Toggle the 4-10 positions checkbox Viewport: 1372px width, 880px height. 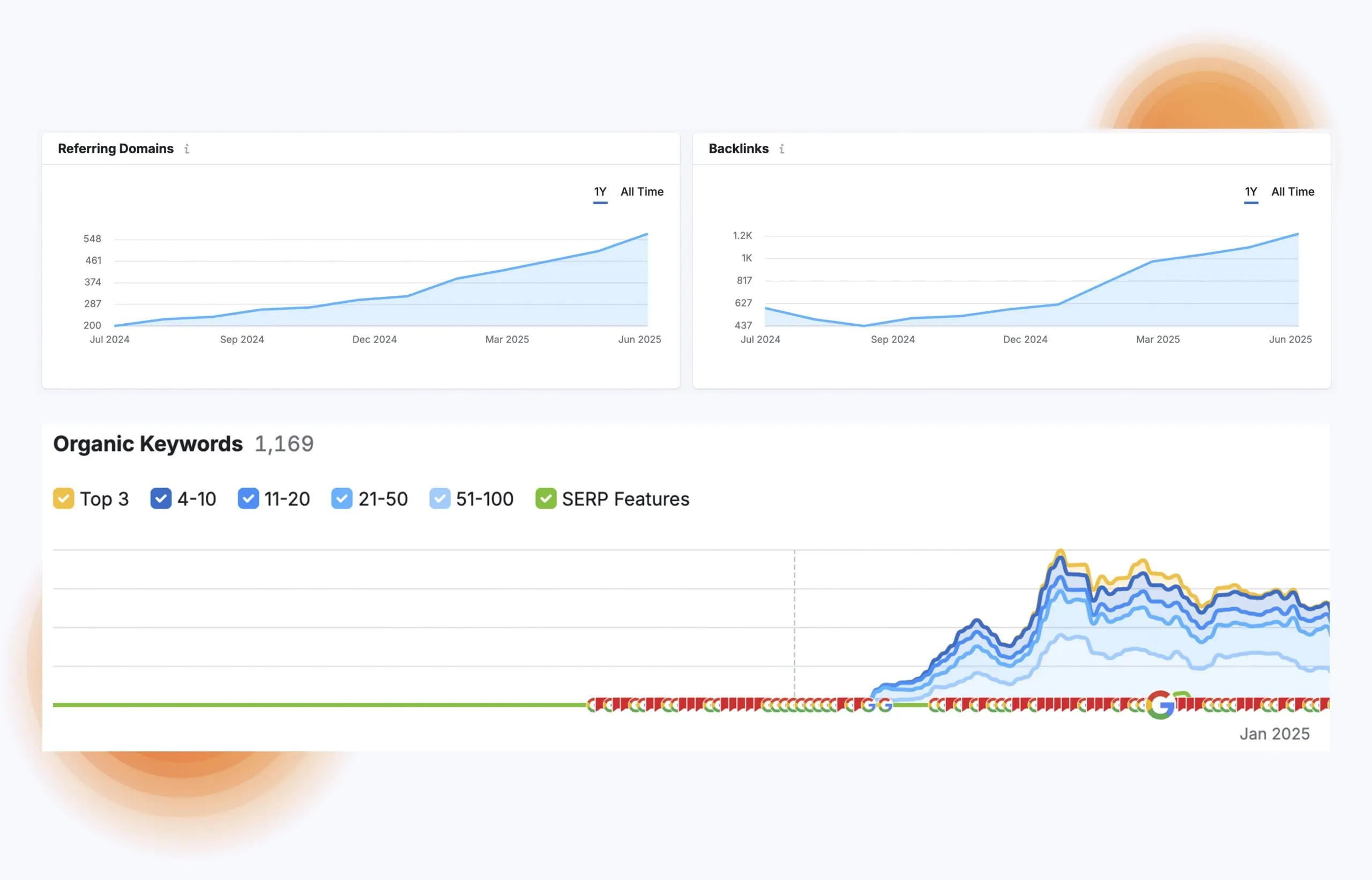tap(161, 498)
